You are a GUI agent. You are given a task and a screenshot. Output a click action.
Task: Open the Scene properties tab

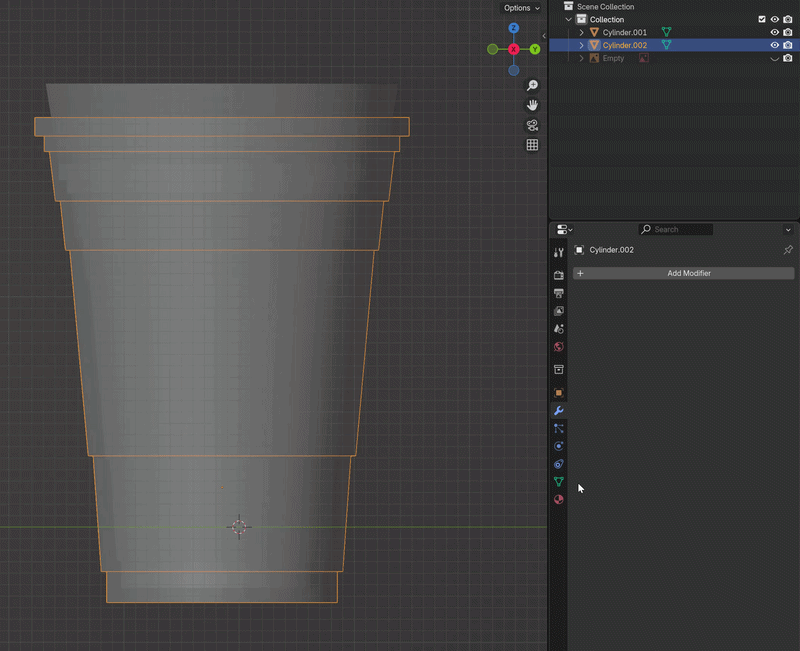(x=559, y=329)
